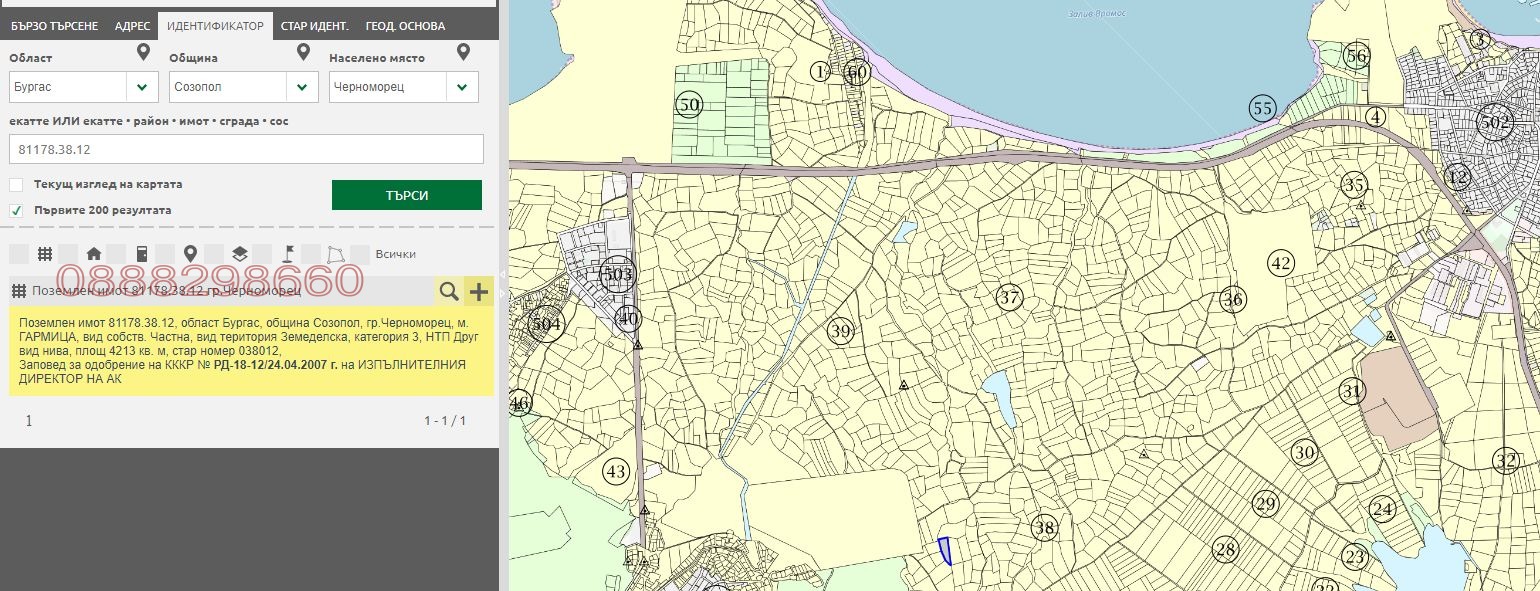Click the plus icon on result row

480,291
